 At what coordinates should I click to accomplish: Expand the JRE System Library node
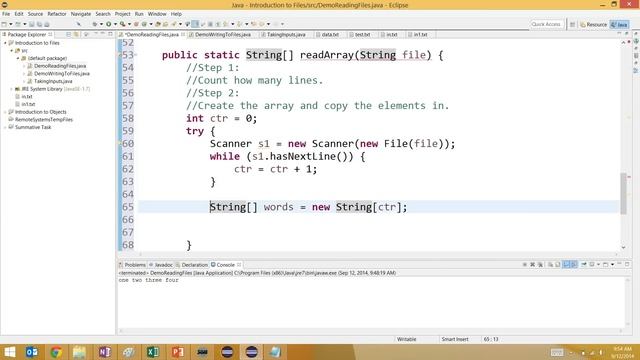click(11, 89)
